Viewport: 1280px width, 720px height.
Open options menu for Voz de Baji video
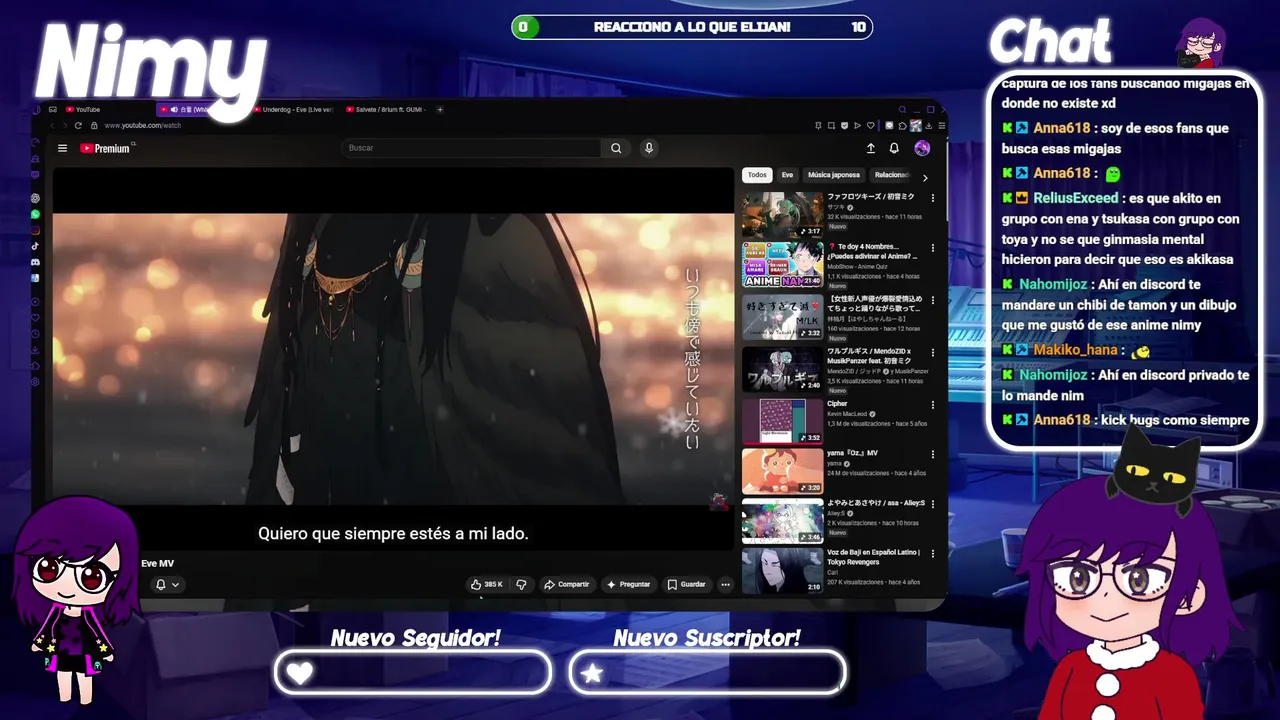(x=933, y=554)
